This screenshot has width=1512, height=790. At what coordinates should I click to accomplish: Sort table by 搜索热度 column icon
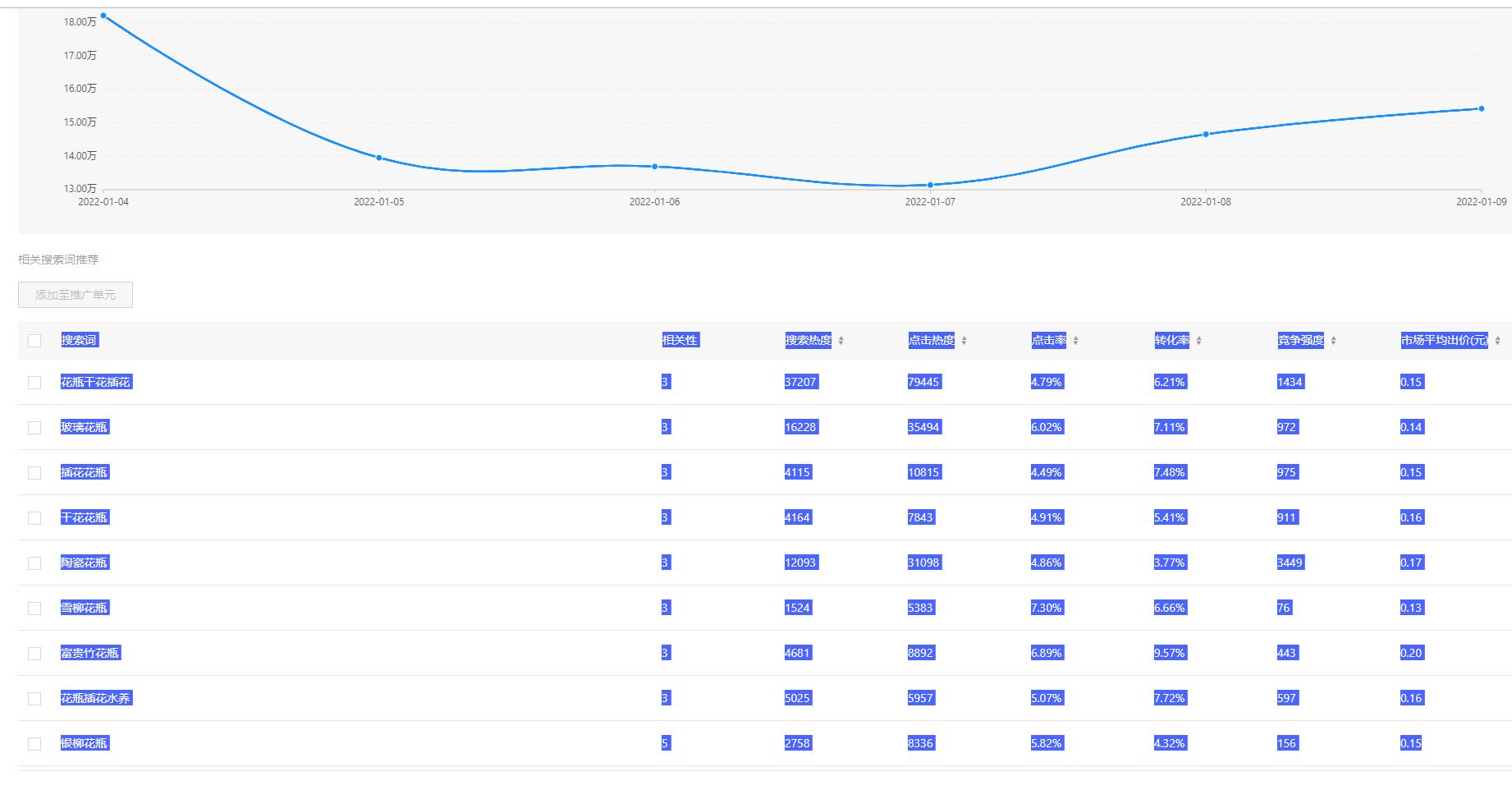841,341
